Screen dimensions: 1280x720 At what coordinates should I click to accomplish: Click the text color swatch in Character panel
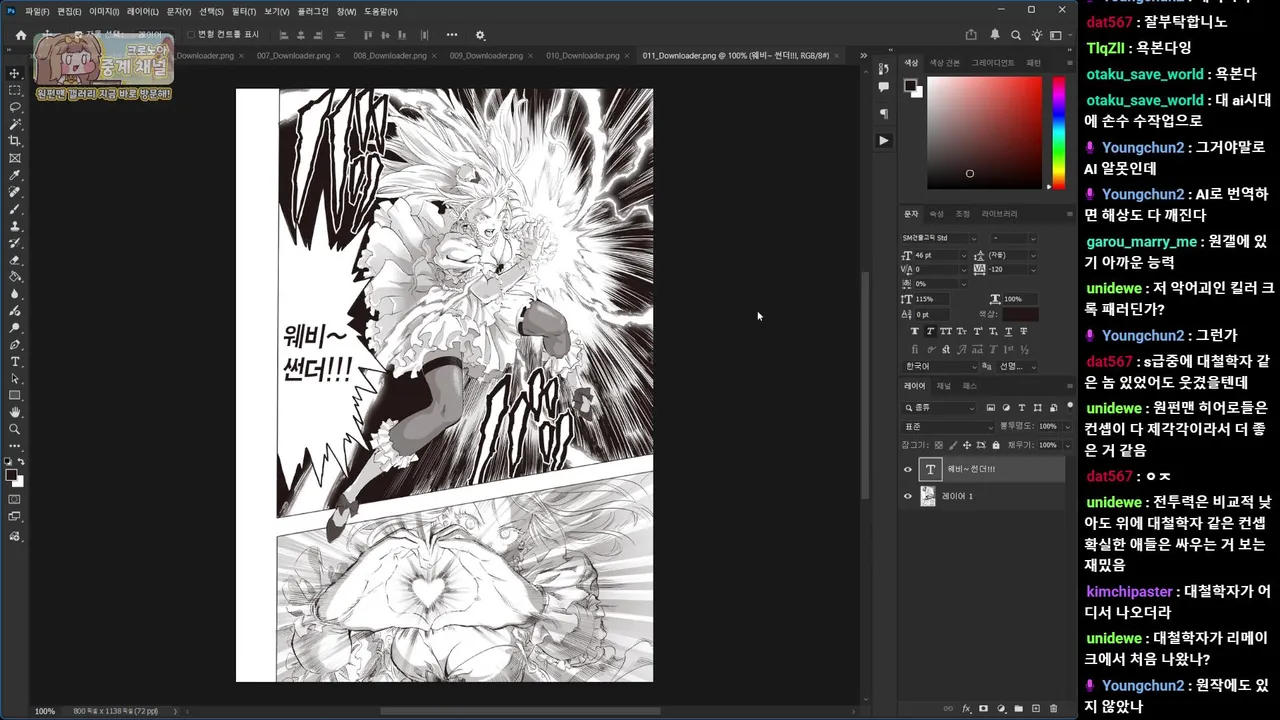pyautogui.click(x=1021, y=315)
